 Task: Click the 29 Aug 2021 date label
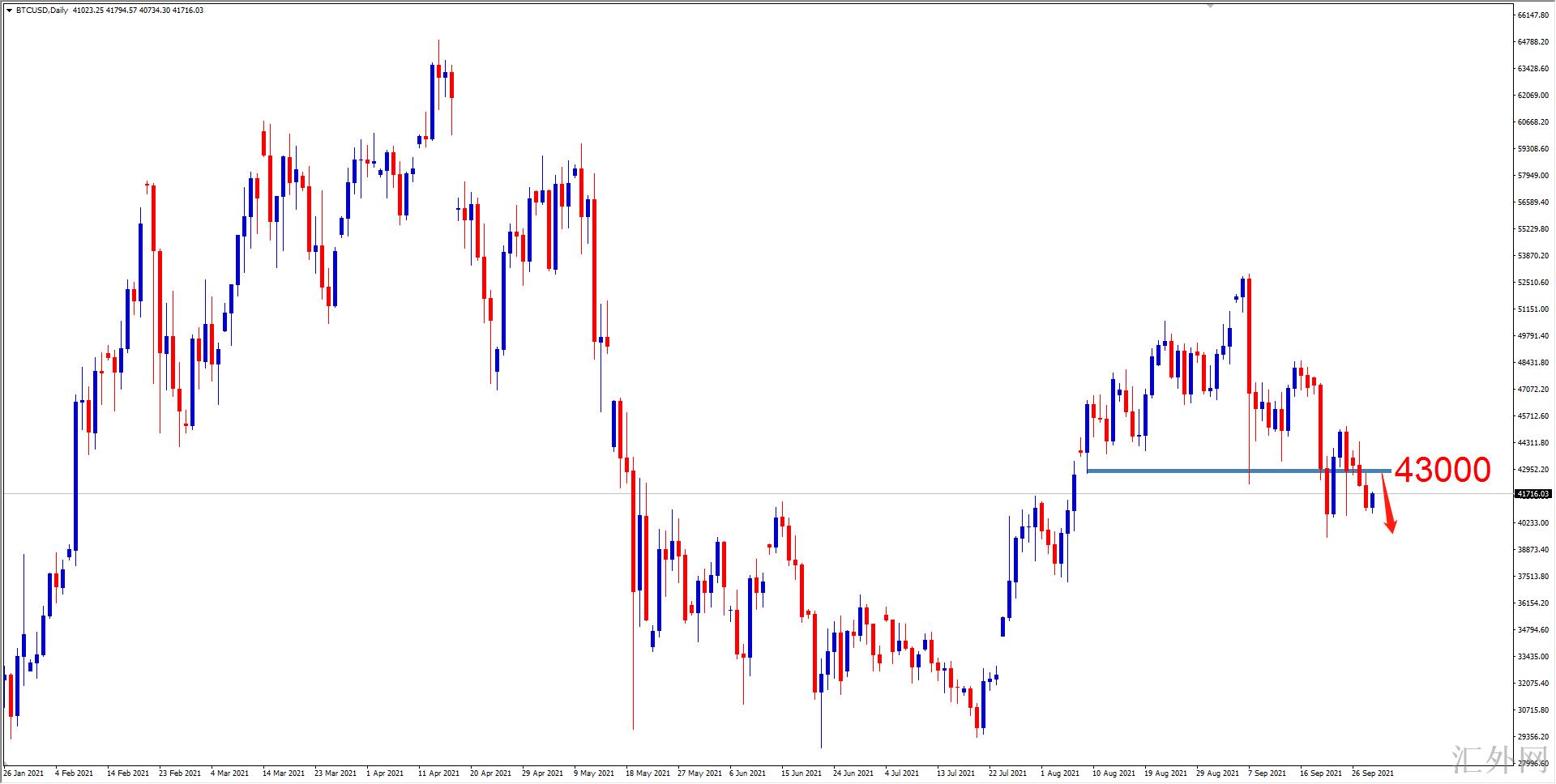[x=1218, y=773]
